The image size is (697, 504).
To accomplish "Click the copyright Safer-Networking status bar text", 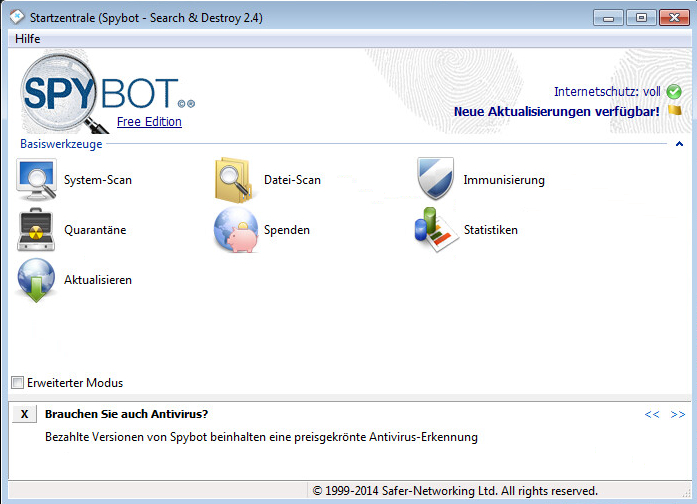I will 455,491.
